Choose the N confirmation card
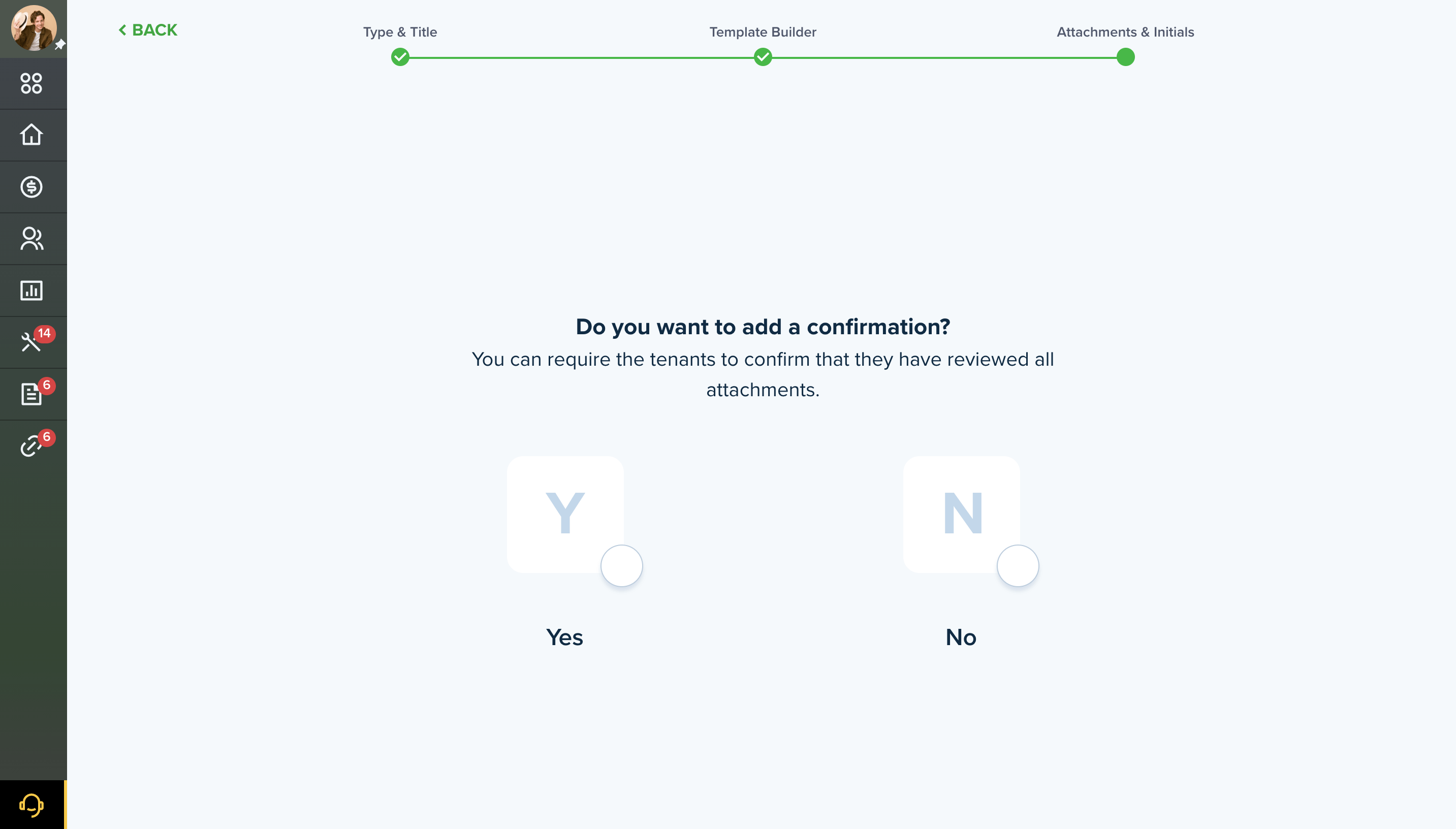Screen dimensions: 1456x829 tap(962, 514)
